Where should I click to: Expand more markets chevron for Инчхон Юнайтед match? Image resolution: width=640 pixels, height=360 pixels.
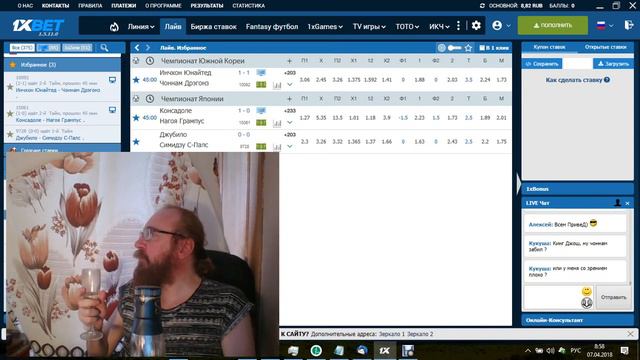(x=289, y=84)
